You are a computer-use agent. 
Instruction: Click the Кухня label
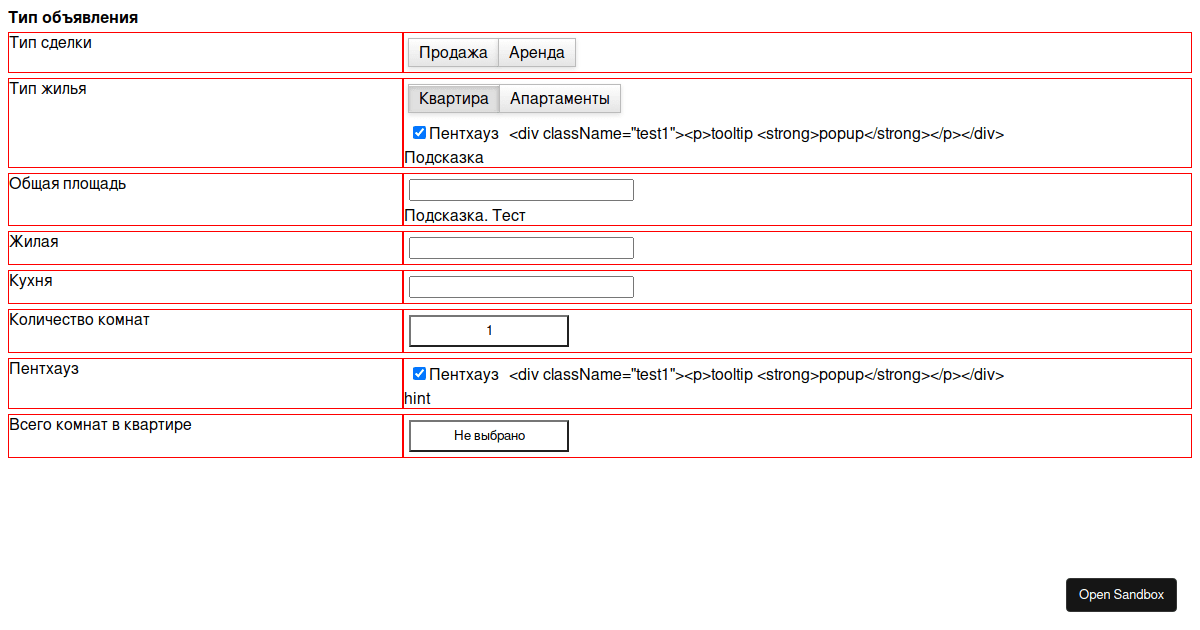pyautogui.click(x=31, y=281)
